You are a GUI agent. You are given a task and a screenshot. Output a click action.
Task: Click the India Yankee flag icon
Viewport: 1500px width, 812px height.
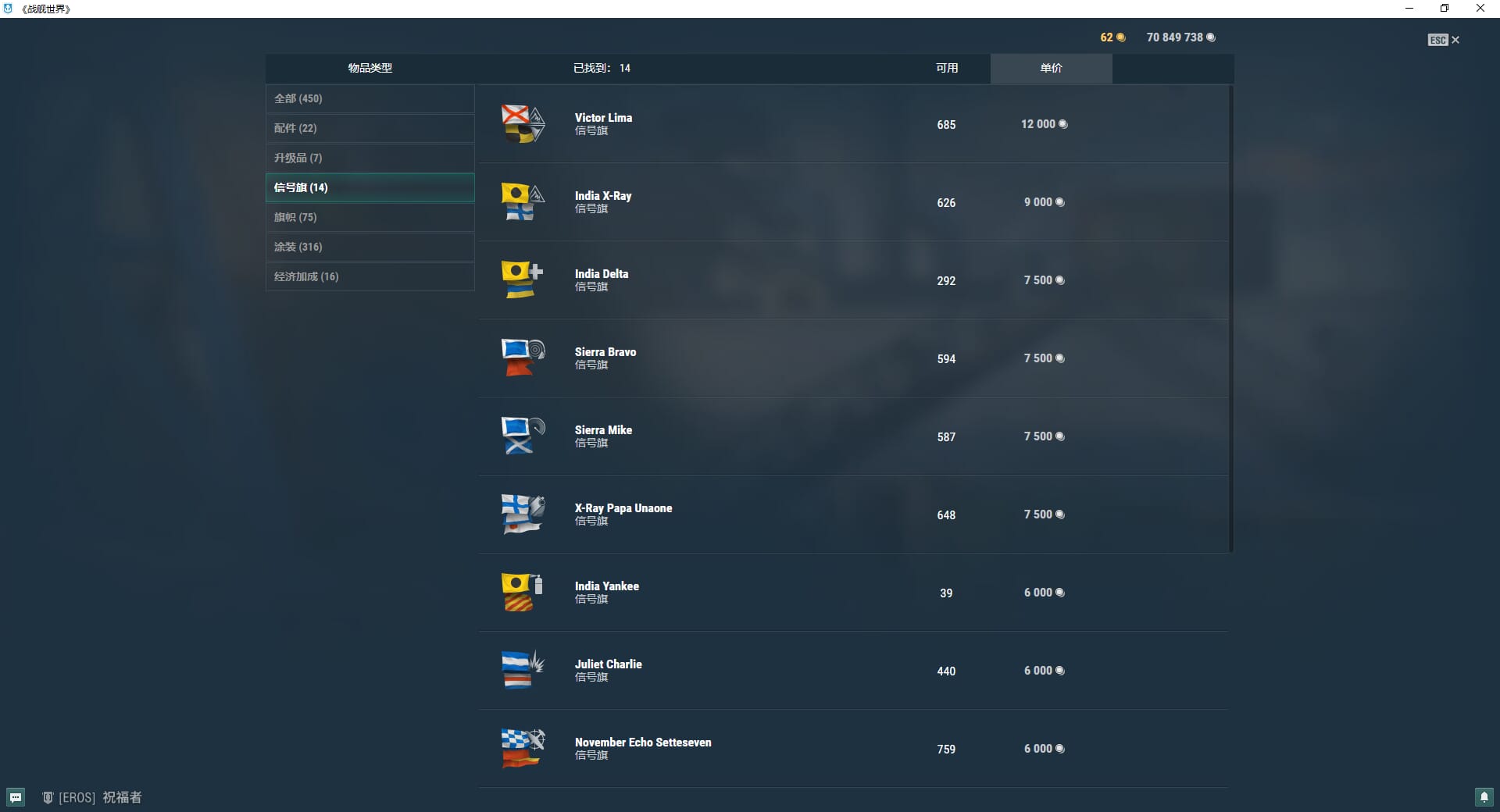click(x=522, y=593)
